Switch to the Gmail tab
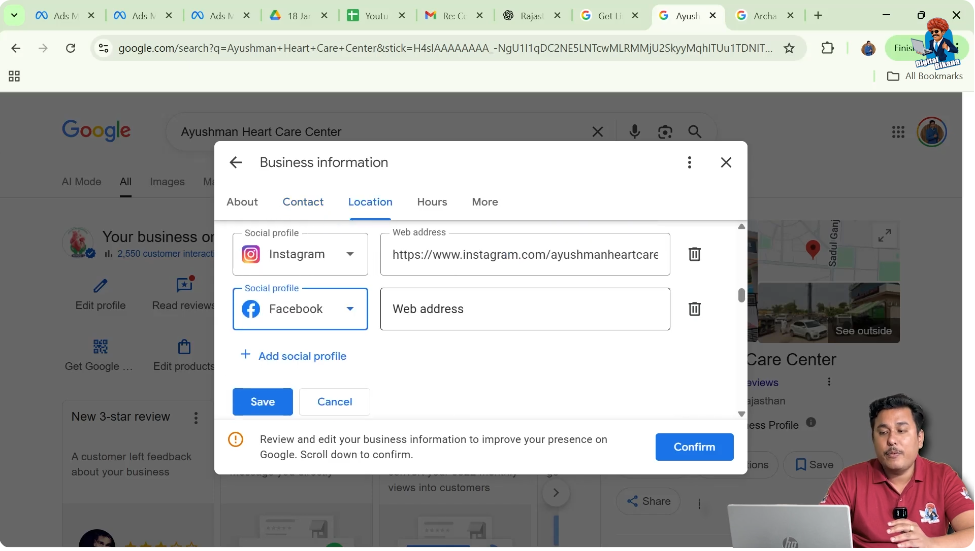 [454, 16]
